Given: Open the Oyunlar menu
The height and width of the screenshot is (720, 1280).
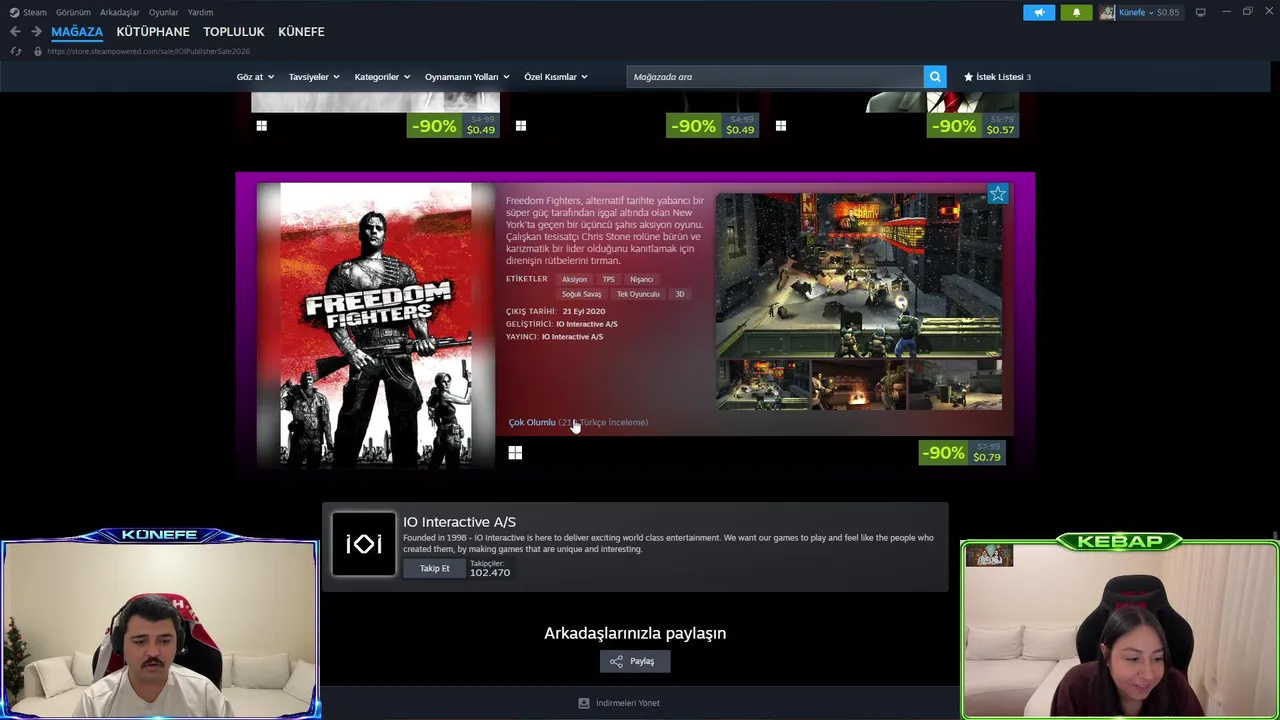Looking at the screenshot, I should (163, 12).
